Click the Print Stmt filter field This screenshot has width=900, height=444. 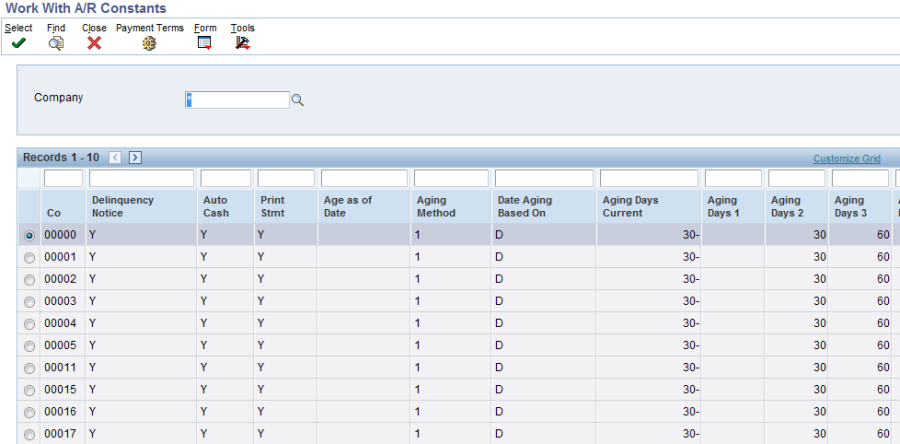(286, 178)
